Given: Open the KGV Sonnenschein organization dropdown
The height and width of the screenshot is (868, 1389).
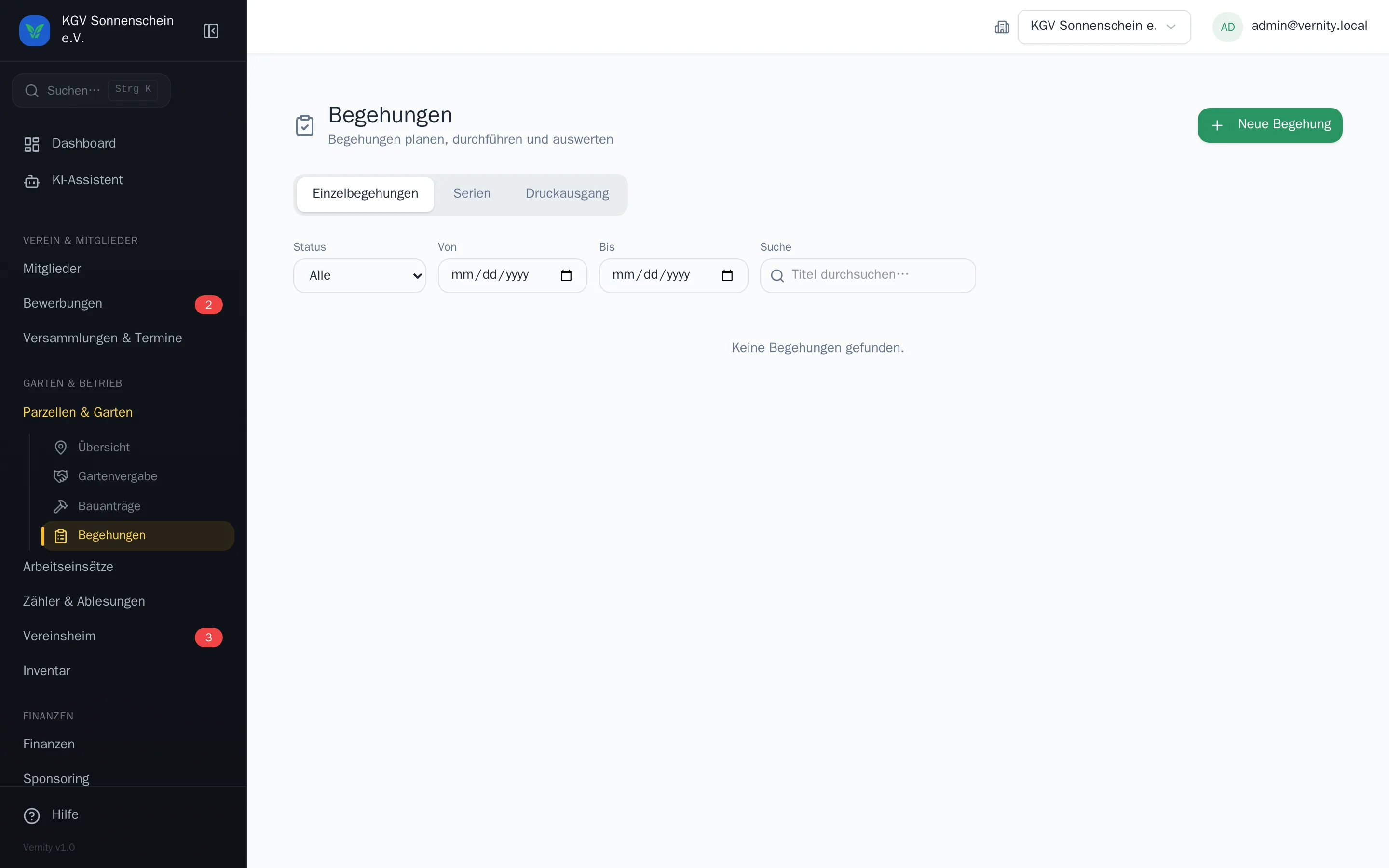Looking at the screenshot, I should [x=1104, y=27].
